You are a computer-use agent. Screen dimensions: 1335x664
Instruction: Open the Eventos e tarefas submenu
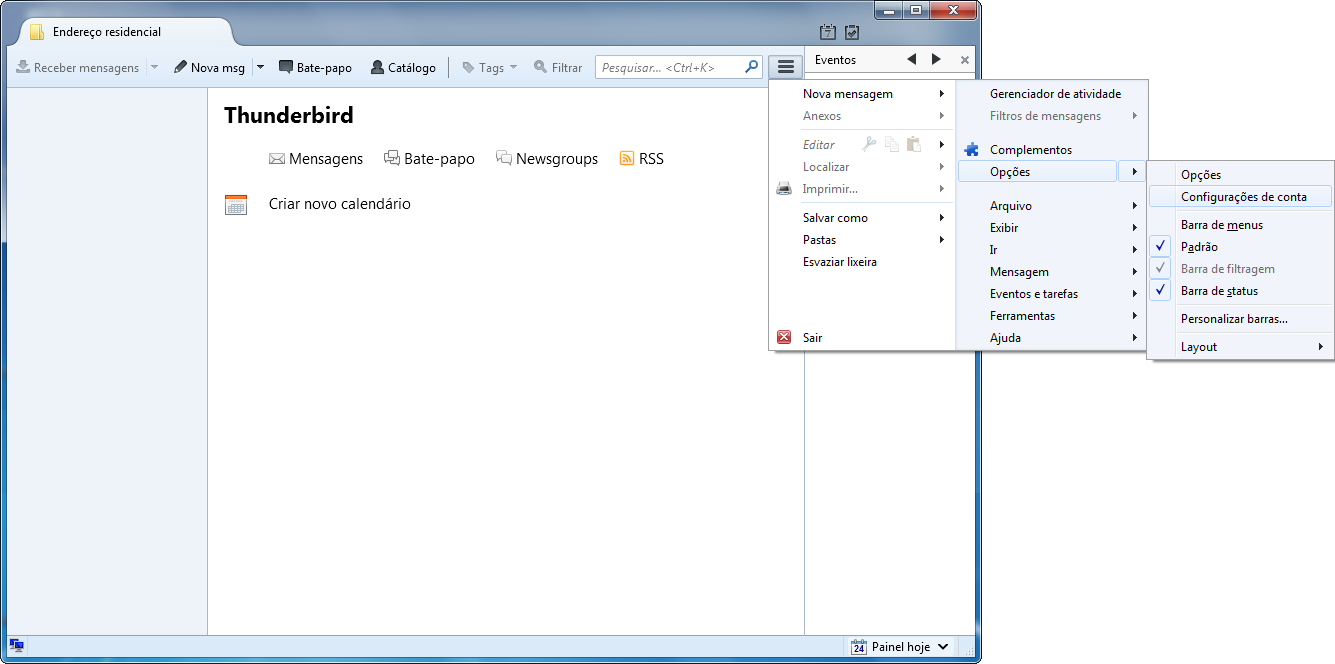(1052, 294)
